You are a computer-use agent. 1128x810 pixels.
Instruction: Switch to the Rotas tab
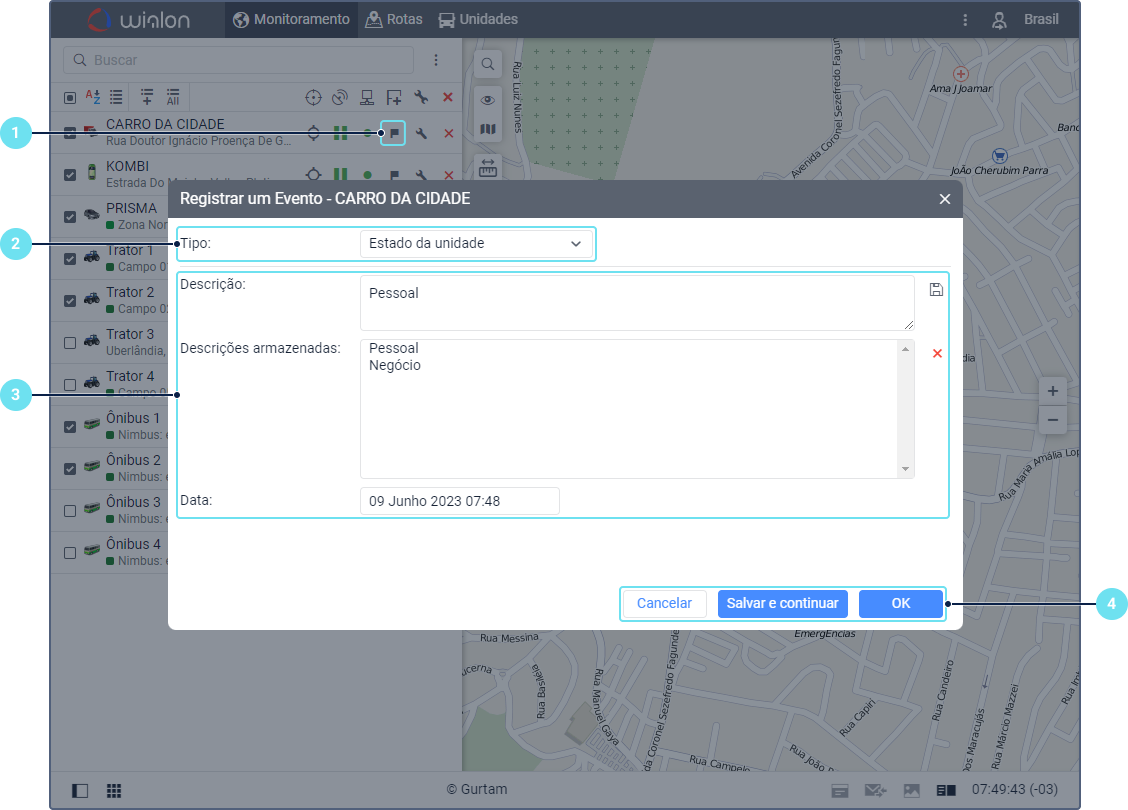tap(394, 19)
